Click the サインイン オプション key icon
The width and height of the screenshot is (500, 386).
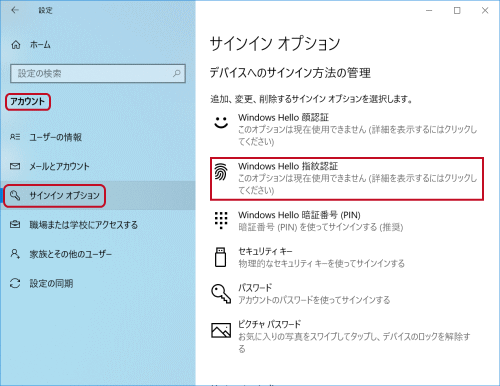15,195
